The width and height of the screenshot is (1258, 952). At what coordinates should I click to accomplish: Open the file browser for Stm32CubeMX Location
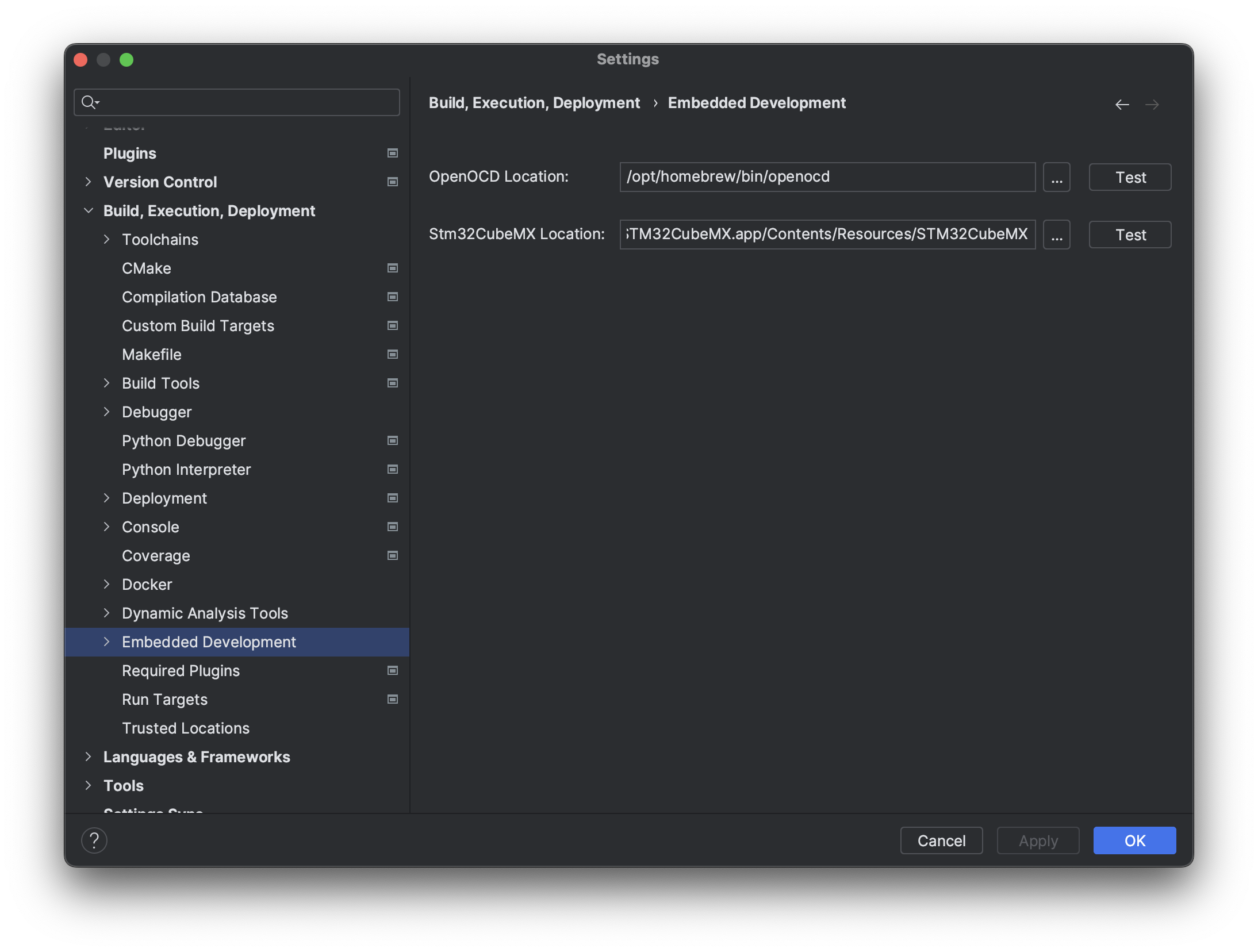(1056, 234)
